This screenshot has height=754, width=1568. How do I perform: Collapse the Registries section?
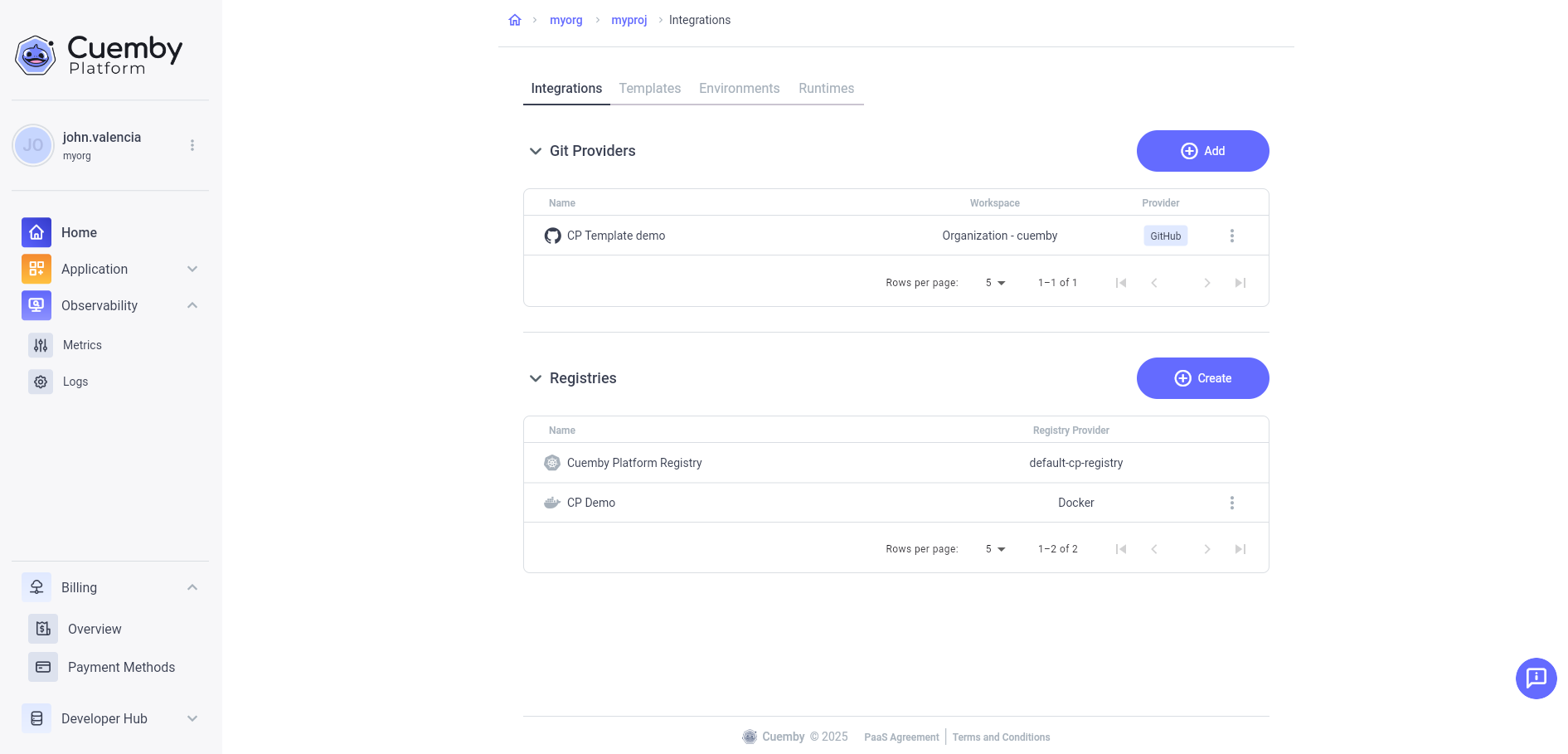coord(536,378)
